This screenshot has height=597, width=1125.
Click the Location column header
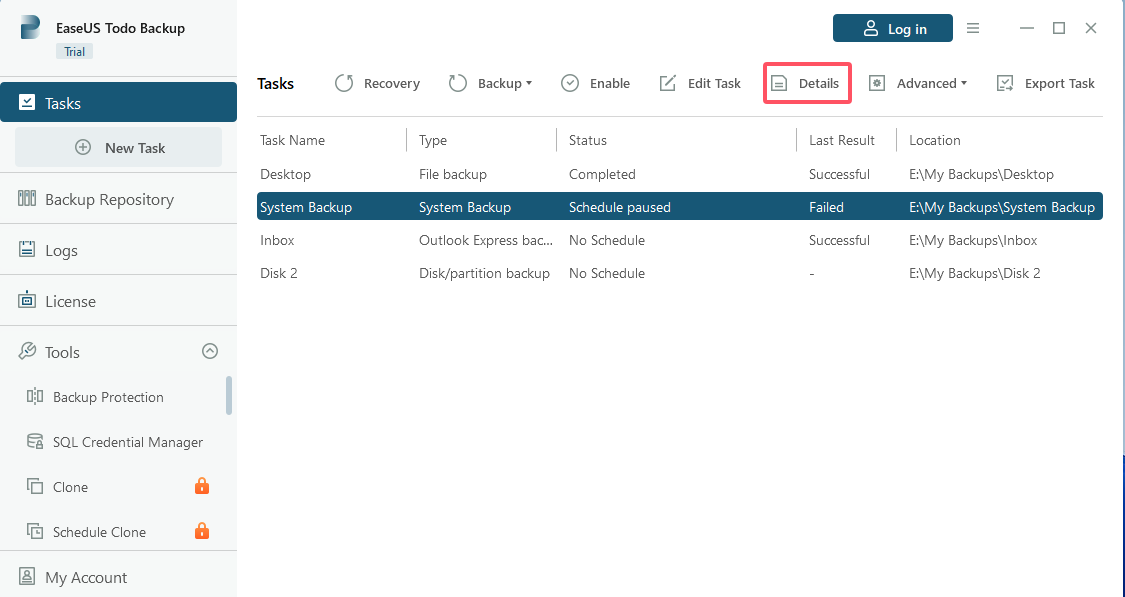[934, 140]
